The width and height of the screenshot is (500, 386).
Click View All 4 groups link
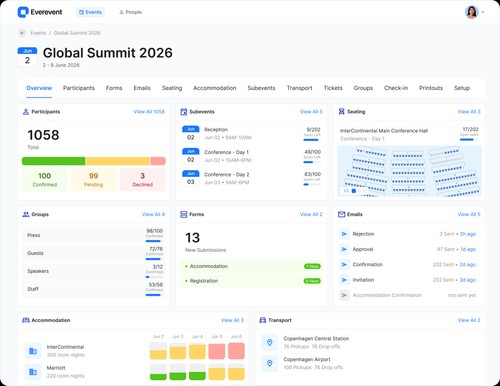coord(153,214)
